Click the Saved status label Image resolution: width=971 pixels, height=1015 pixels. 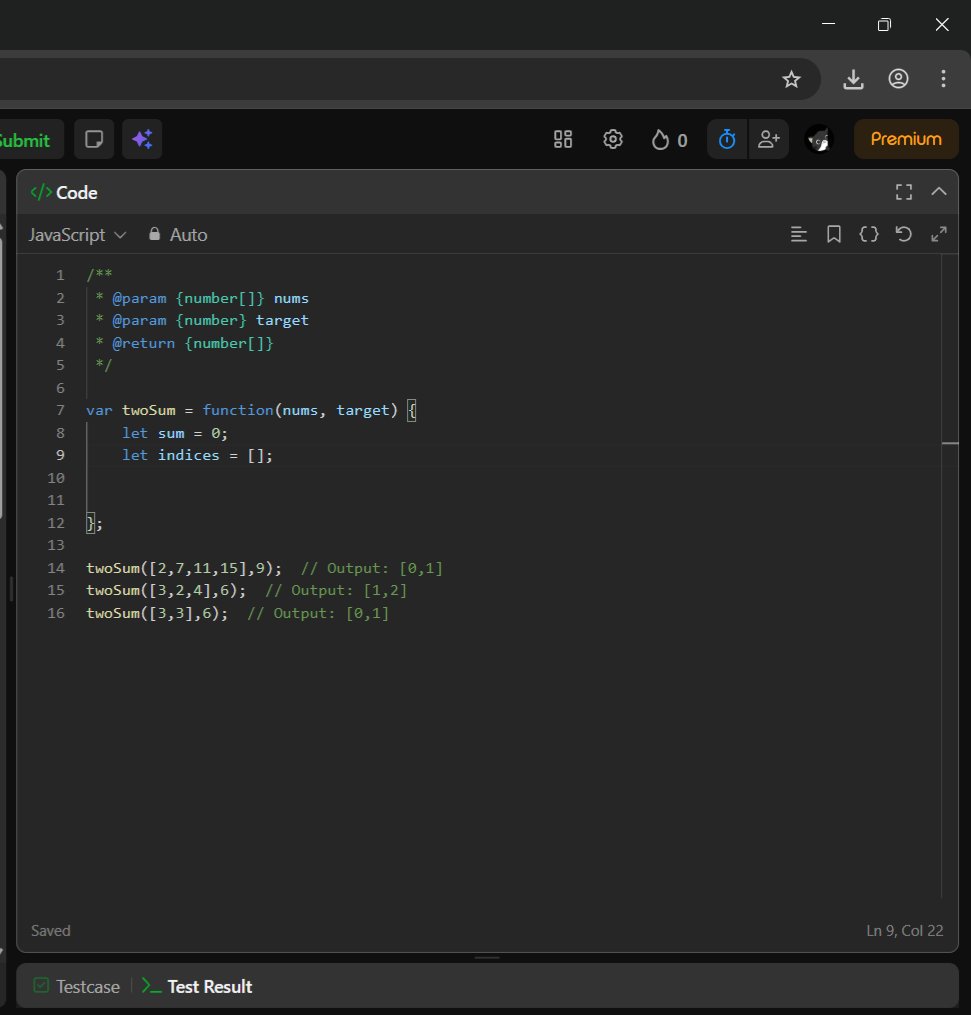tap(50, 931)
